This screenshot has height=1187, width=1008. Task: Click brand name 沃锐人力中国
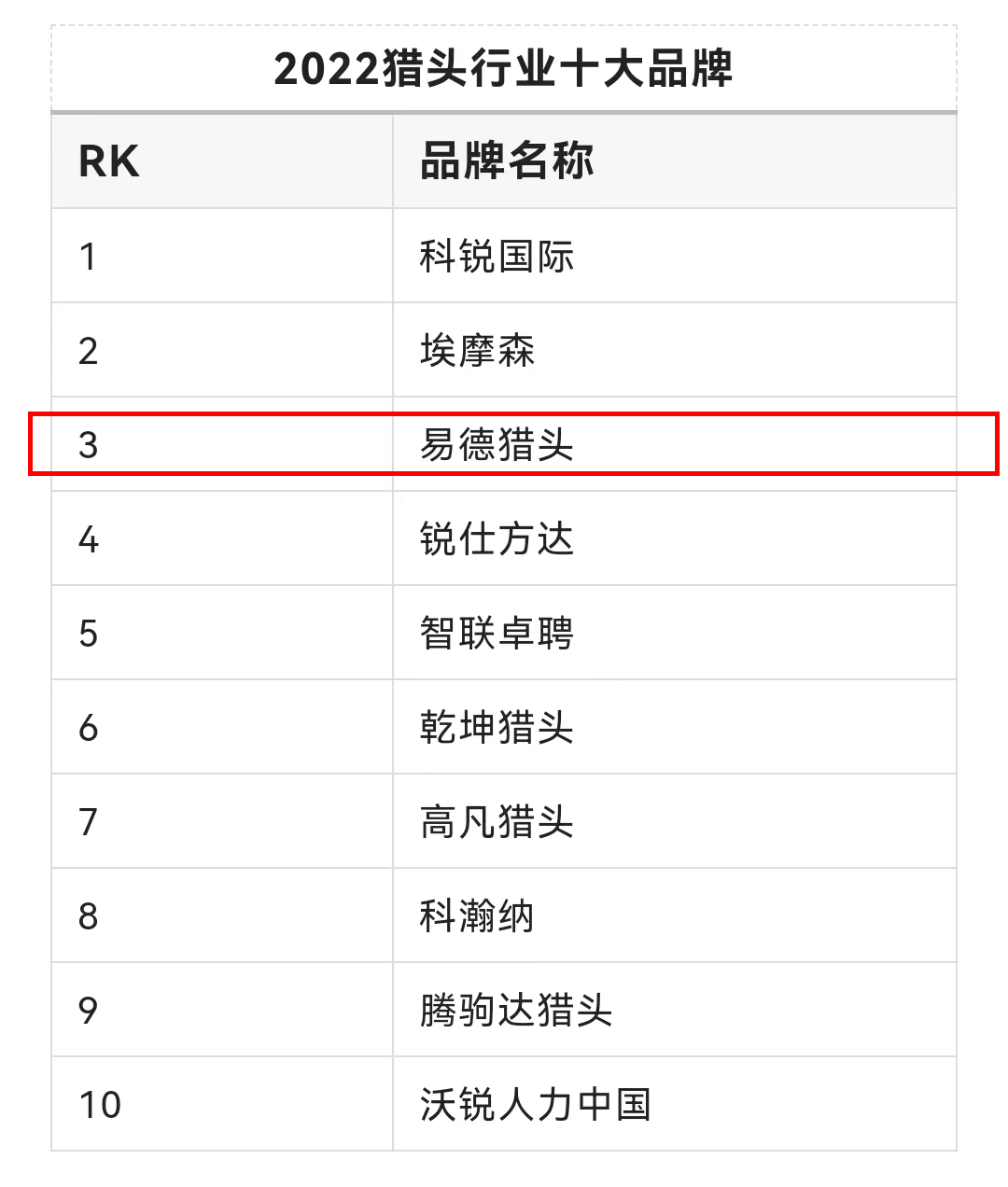[536, 1105]
